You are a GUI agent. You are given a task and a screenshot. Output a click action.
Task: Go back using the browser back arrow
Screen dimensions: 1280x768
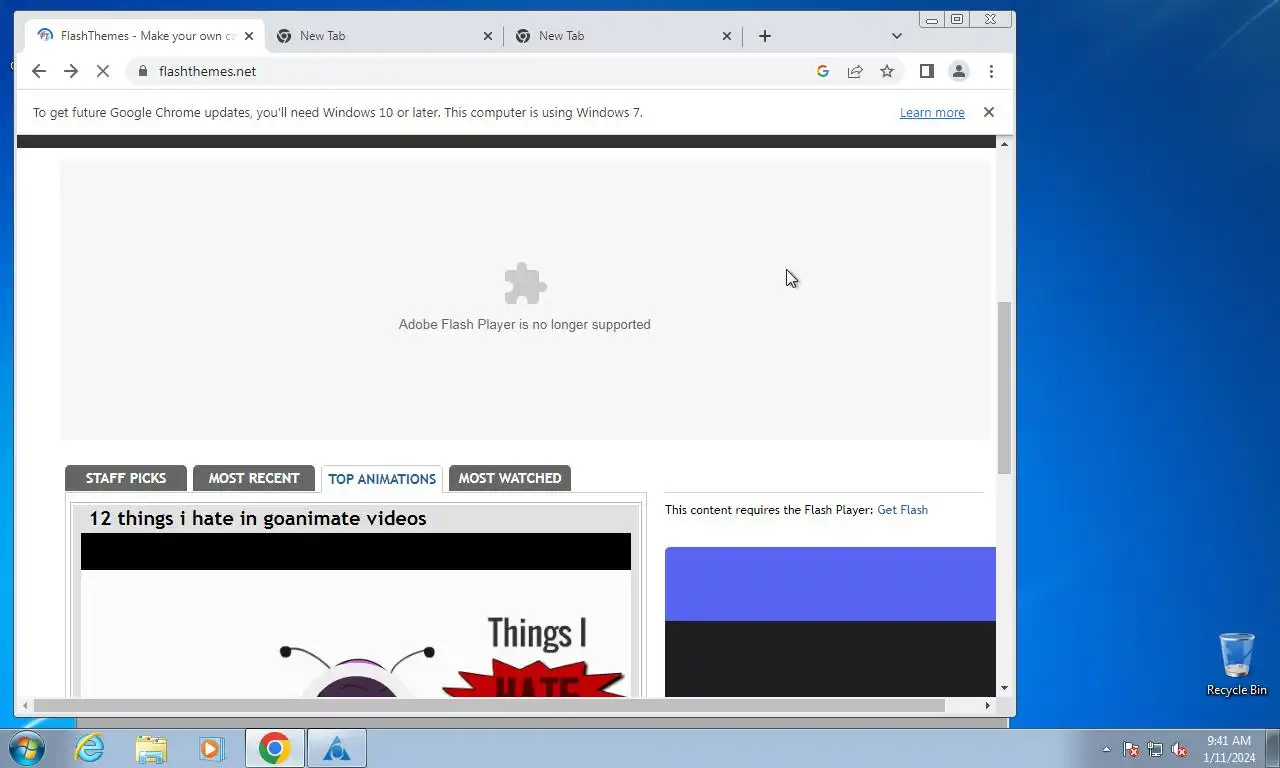point(39,71)
